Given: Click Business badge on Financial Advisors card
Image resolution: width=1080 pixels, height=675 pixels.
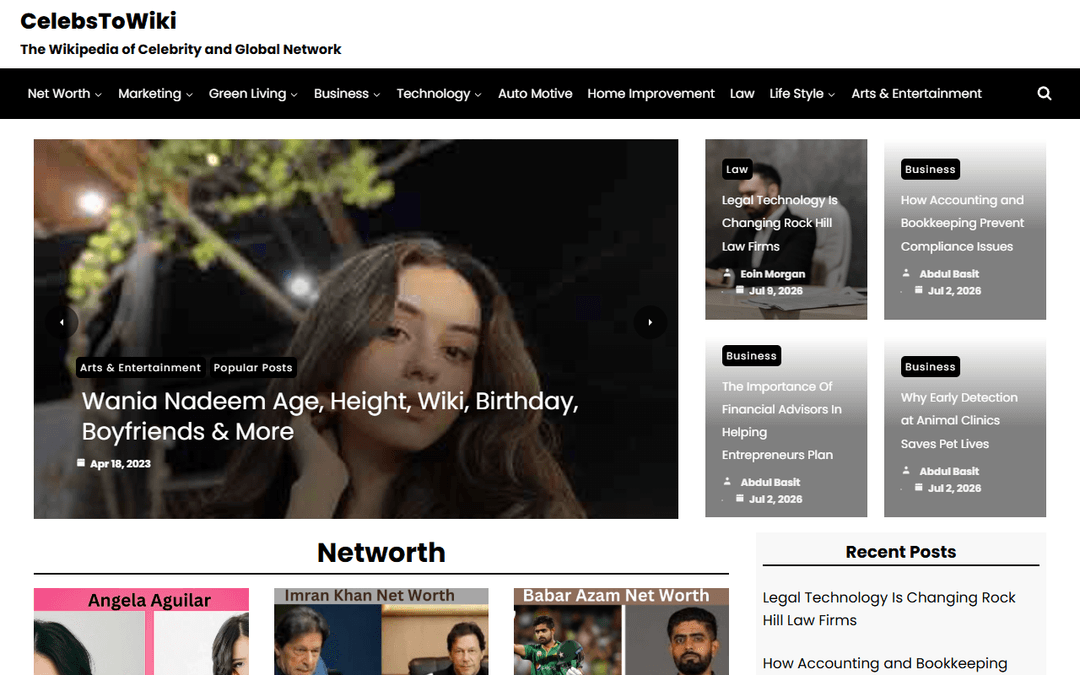Looking at the screenshot, I should (751, 355).
